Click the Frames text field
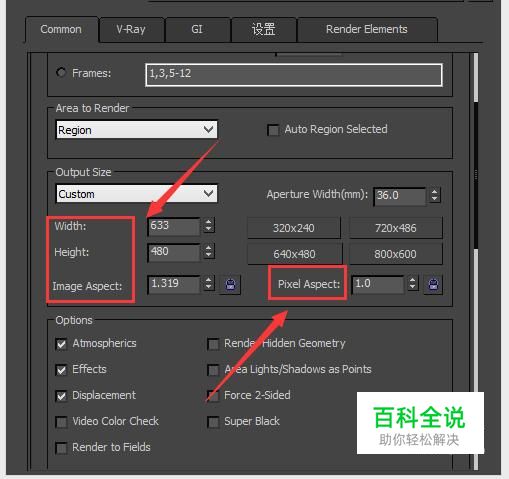 294,75
